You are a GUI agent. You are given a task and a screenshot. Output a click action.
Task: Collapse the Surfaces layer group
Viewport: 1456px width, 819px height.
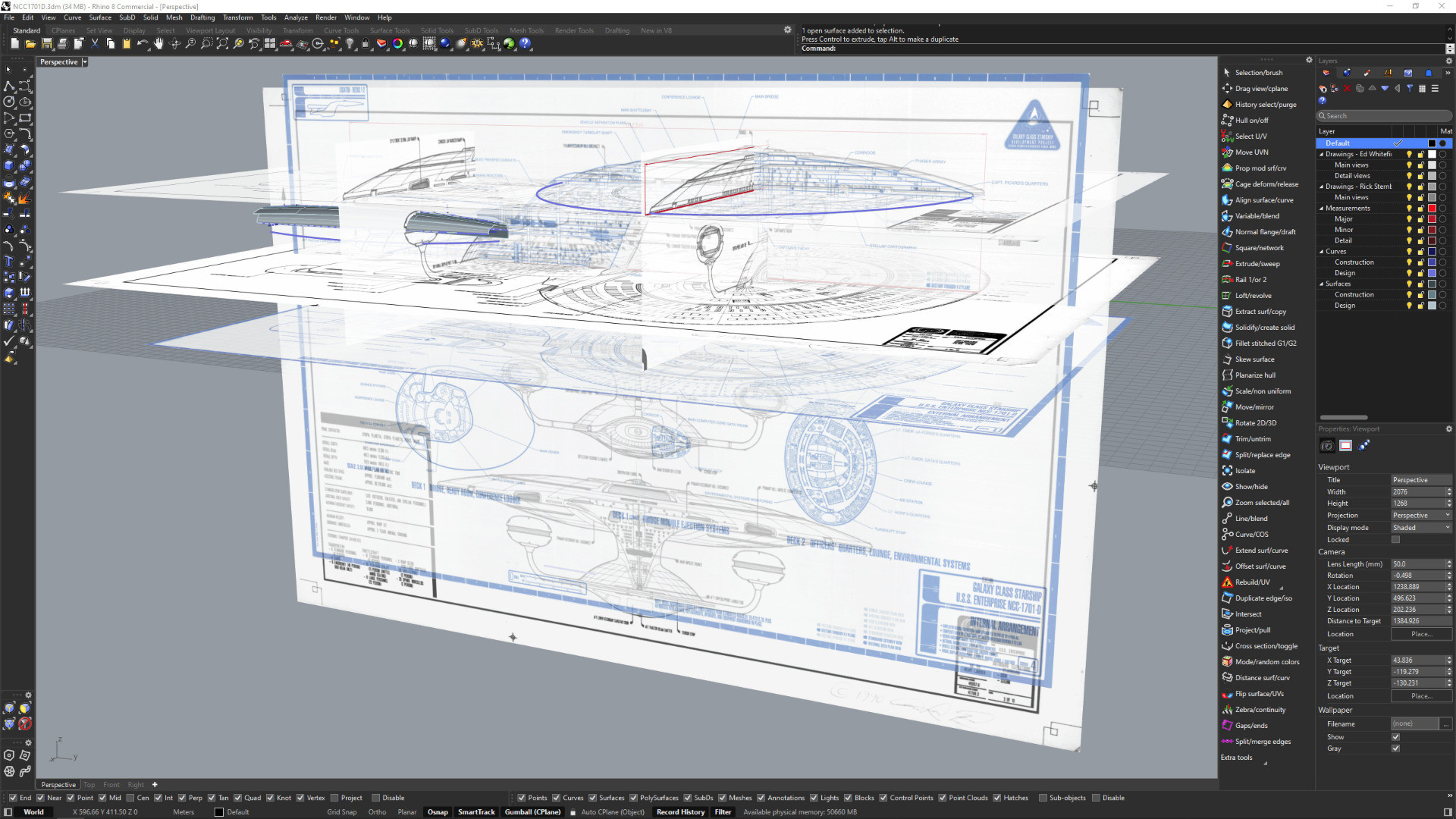pyautogui.click(x=1321, y=284)
